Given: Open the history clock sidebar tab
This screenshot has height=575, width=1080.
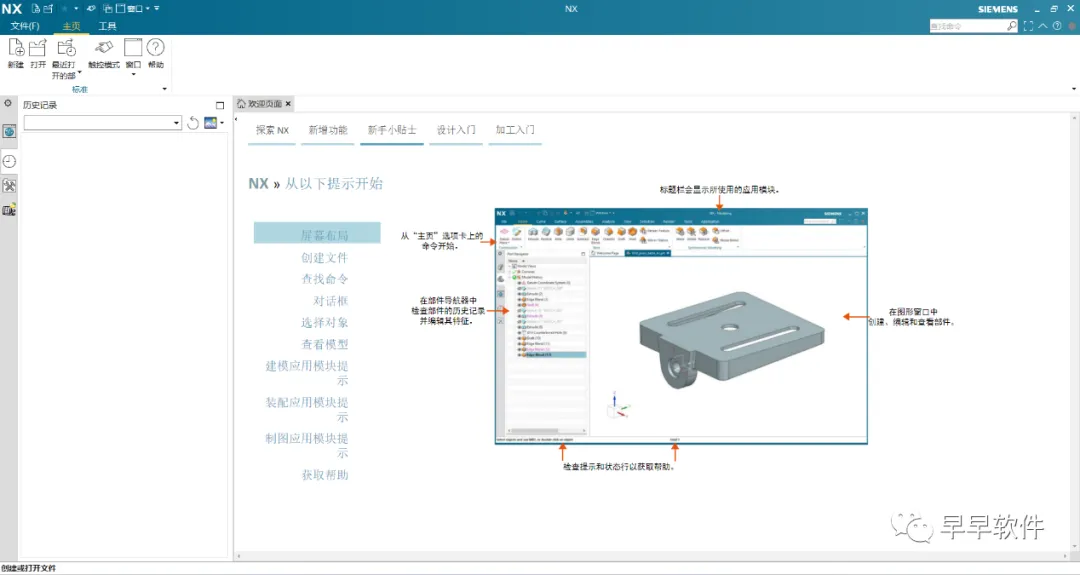Looking at the screenshot, I should tap(9, 161).
